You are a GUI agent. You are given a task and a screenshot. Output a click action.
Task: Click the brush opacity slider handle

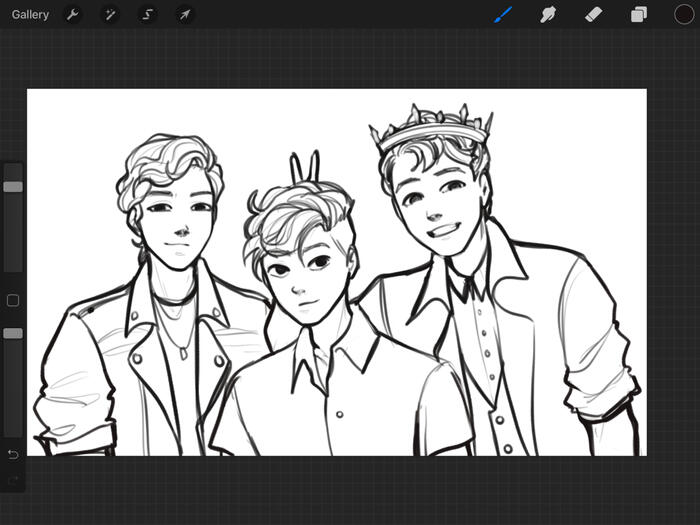(x=13, y=333)
